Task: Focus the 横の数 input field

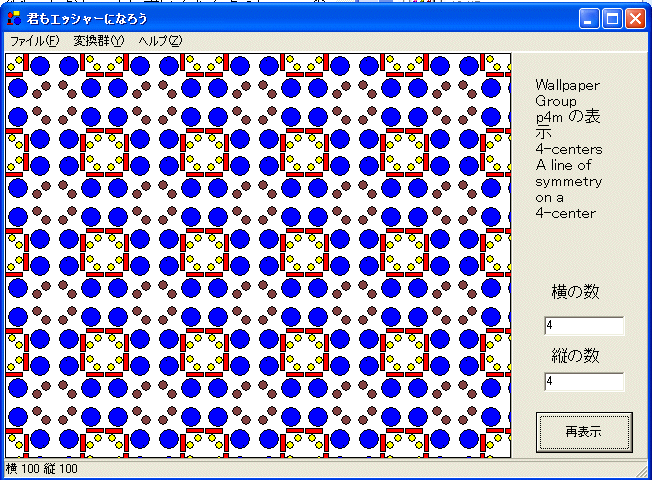Action: [584, 325]
